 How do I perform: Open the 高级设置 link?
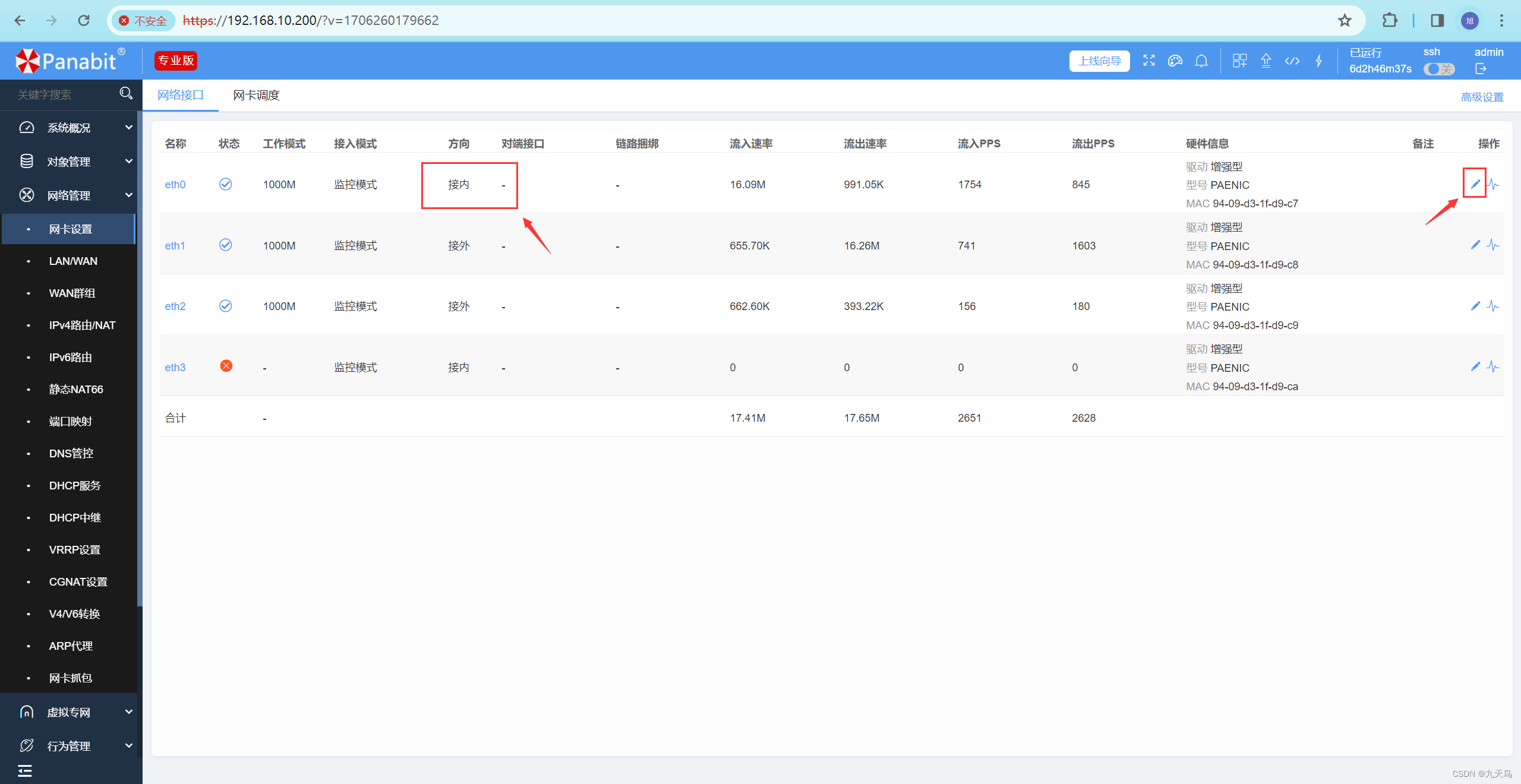(x=1482, y=97)
